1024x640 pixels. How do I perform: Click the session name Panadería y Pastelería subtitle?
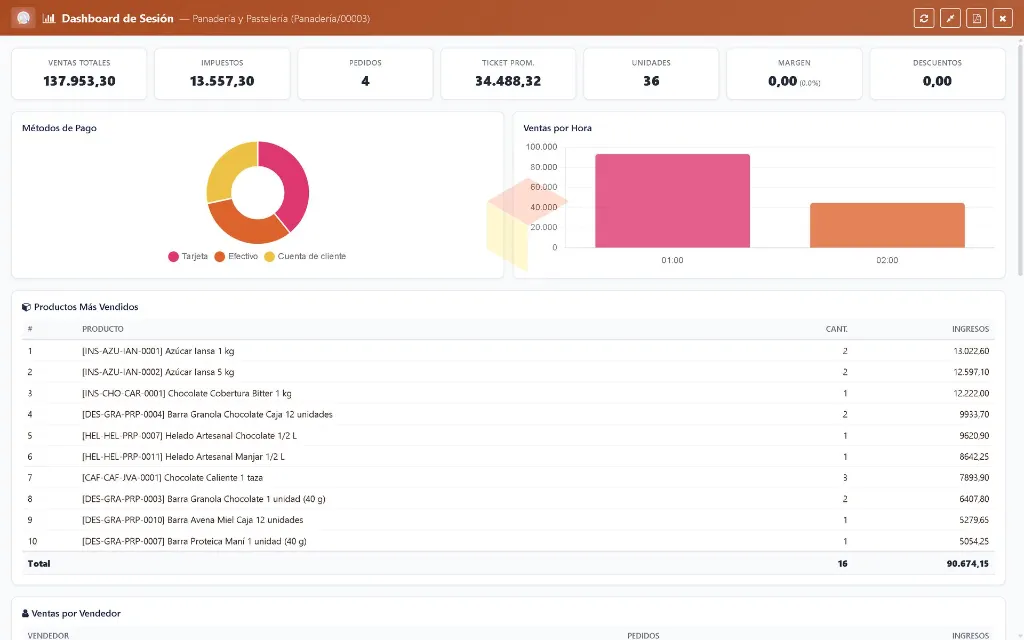click(x=281, y=19)
